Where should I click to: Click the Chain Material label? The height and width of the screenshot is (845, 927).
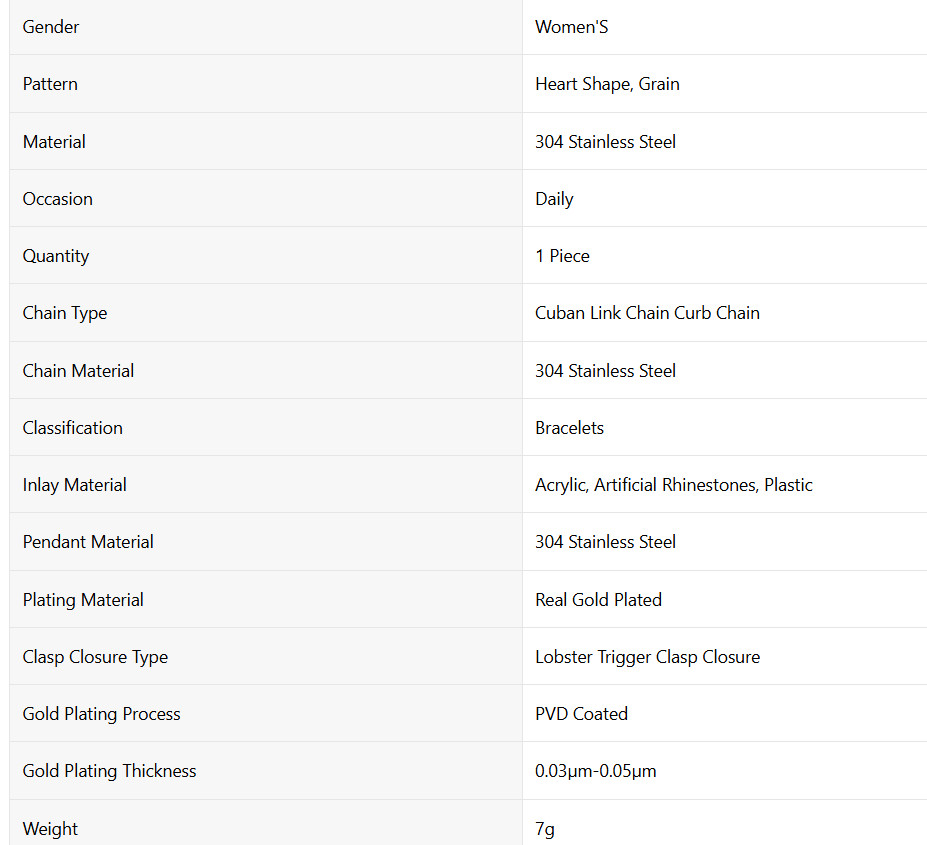(78, 371)
